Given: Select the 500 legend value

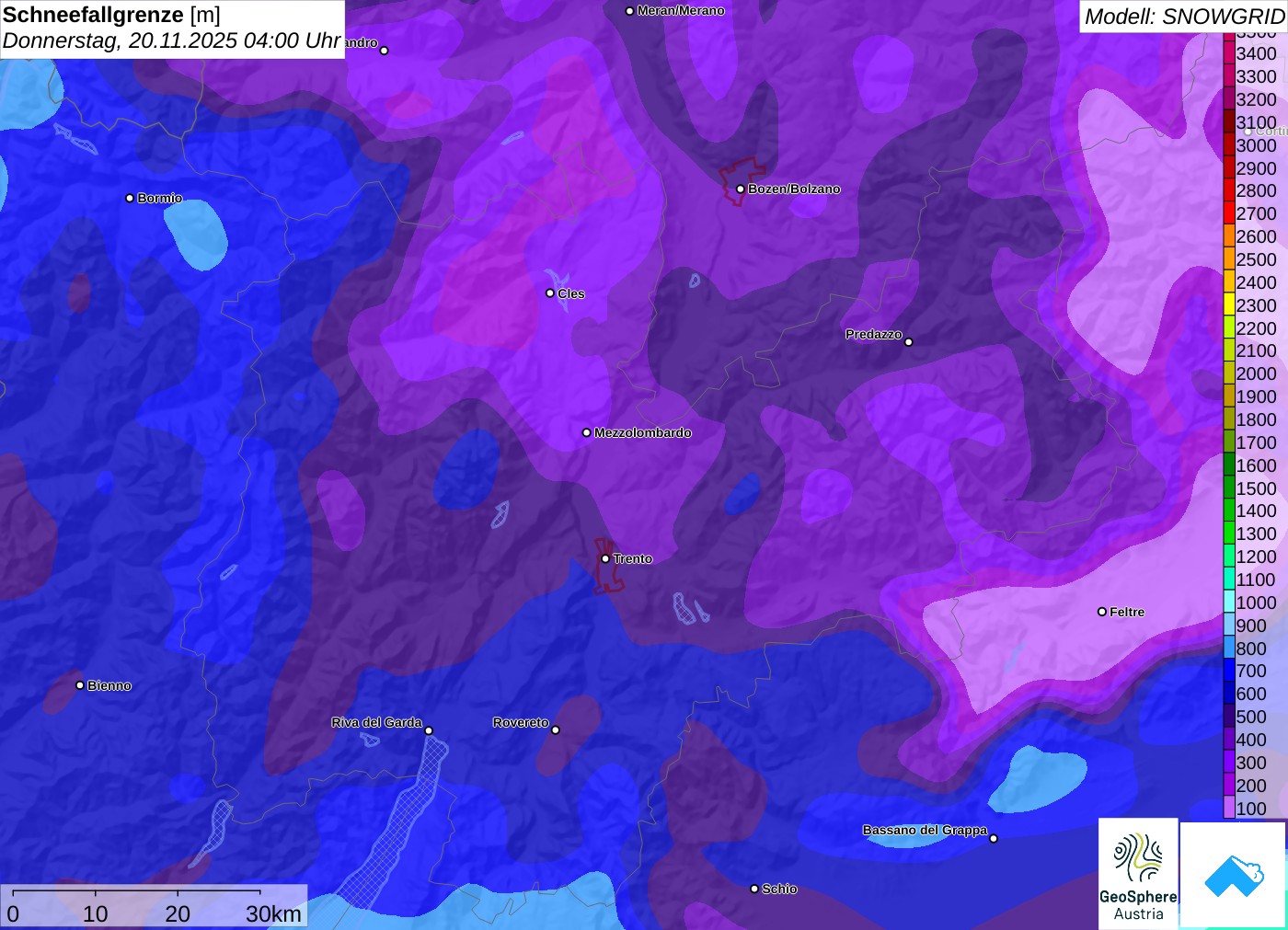Looking at the screenshot, I should click(1251, 717).
